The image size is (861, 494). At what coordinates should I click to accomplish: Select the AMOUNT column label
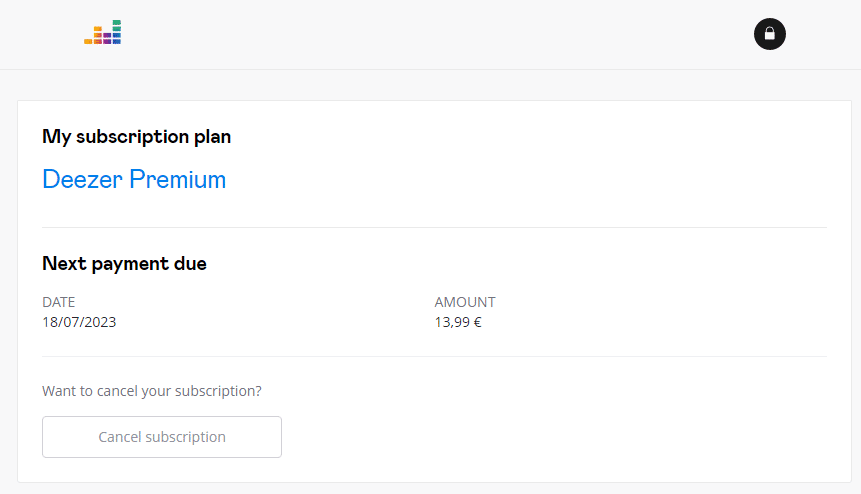click(465, 302)
